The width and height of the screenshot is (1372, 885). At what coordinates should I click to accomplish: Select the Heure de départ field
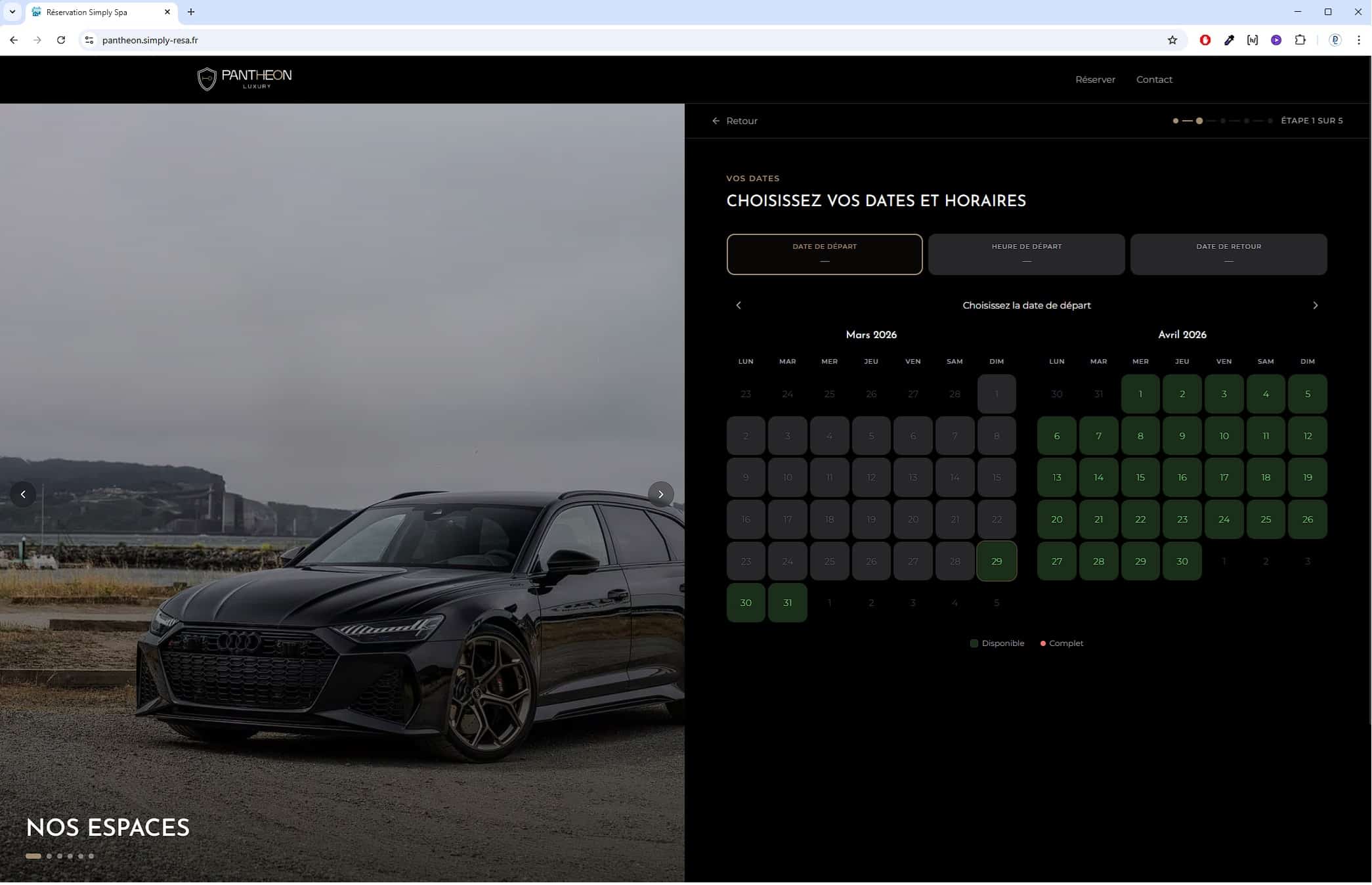(x=1026, y=254)
